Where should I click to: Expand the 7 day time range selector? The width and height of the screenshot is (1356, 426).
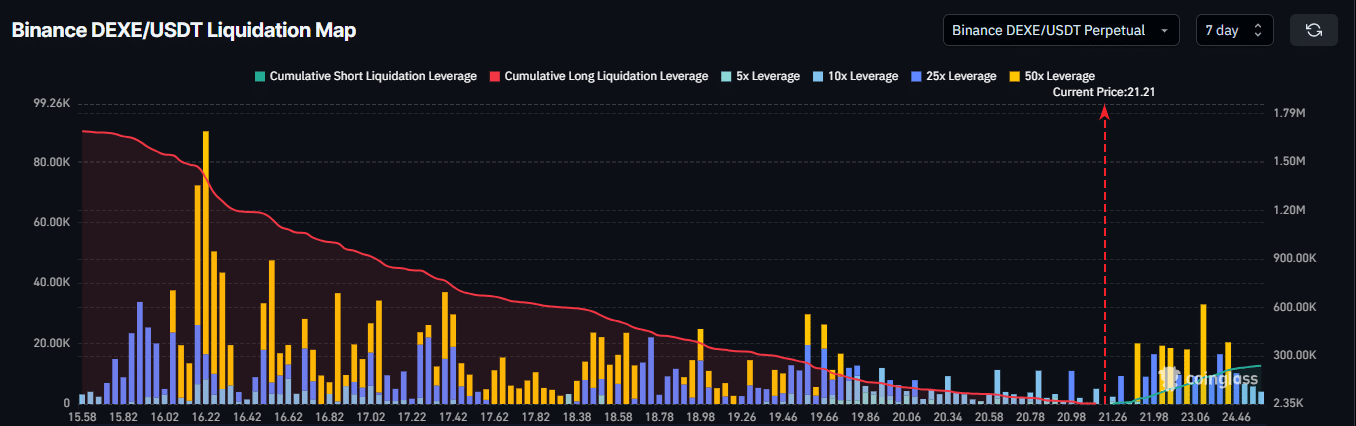point(1235,30)
